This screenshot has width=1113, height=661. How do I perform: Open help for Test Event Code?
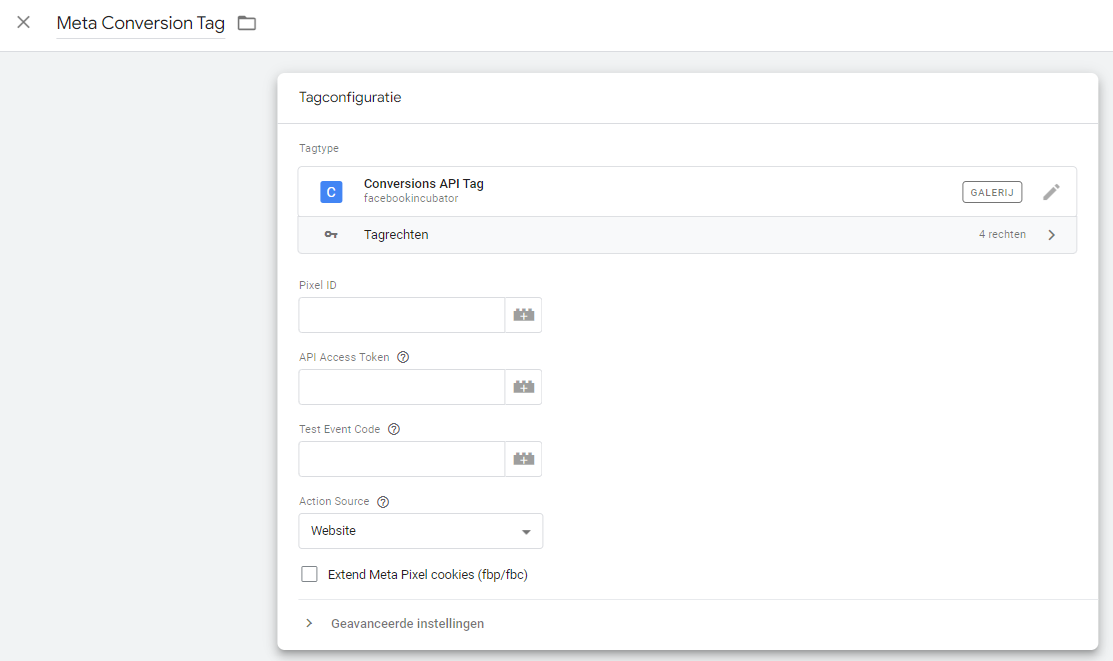click(x=394, y=430)
